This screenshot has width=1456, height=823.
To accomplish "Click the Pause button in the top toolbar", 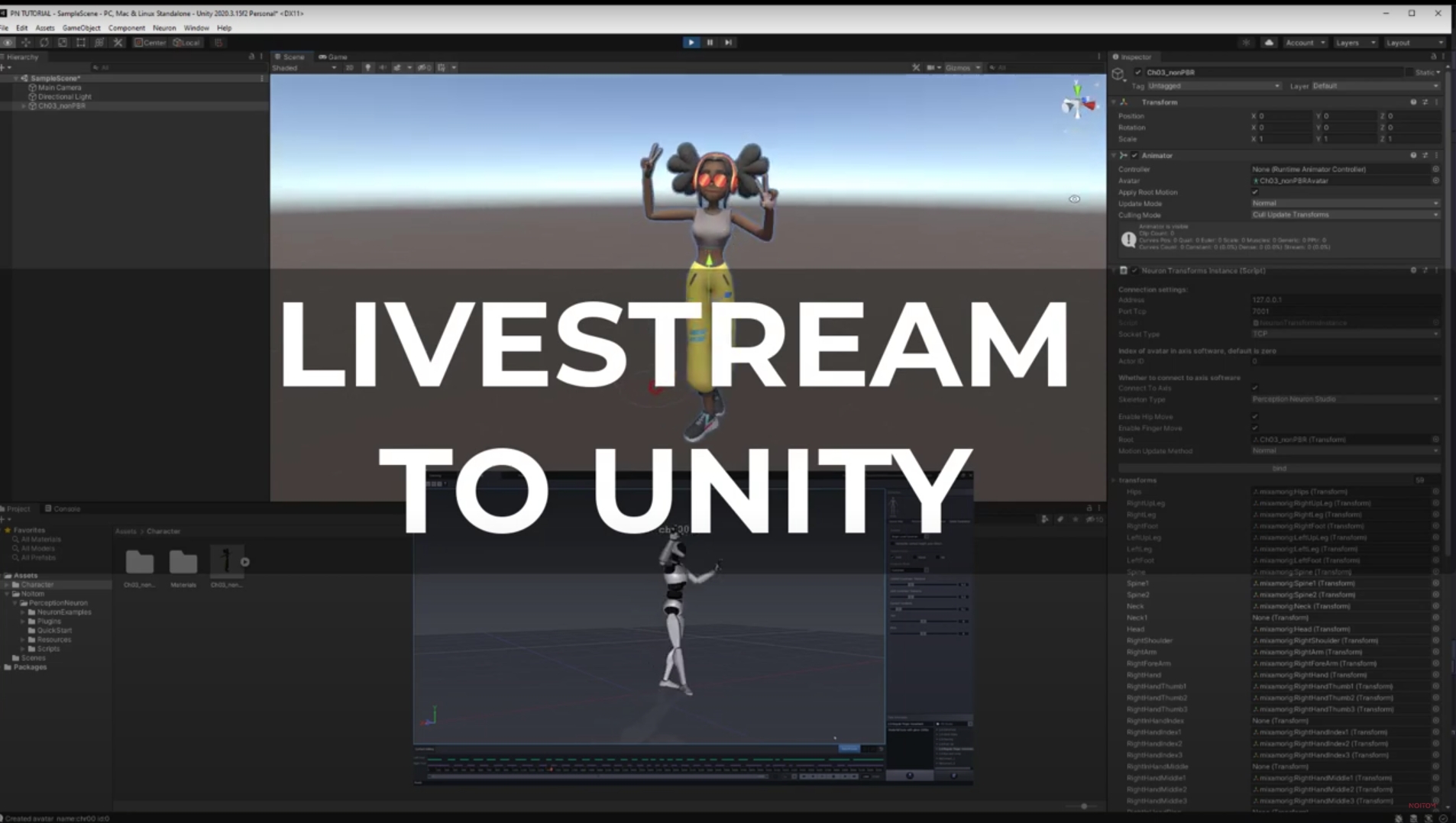I will tap(710, 43).
